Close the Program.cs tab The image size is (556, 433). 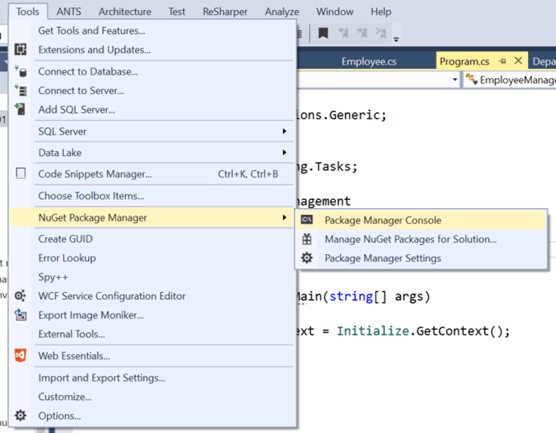click(518, 61)
